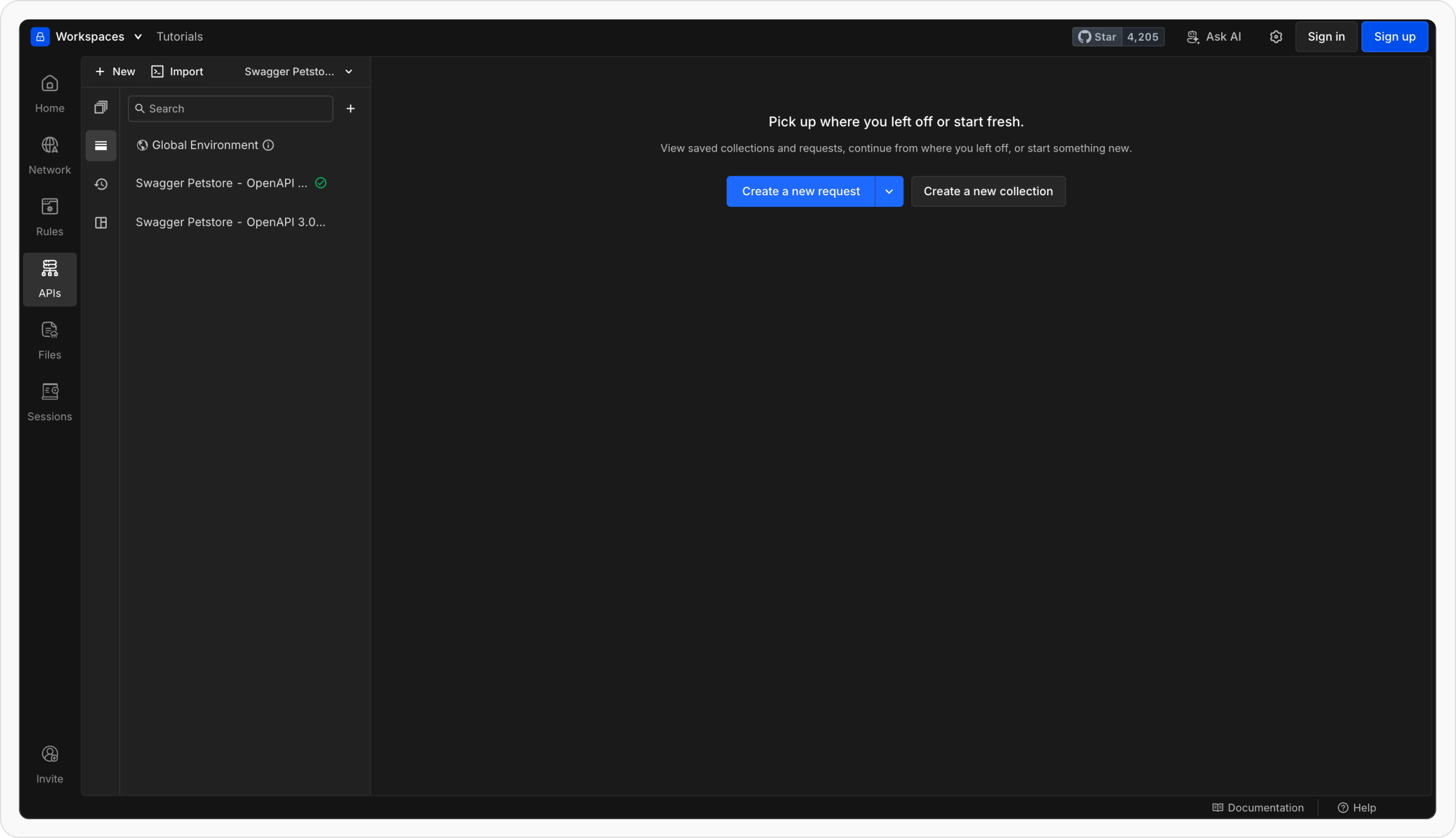Expand the Create a new request arrow

coord(889,192)
